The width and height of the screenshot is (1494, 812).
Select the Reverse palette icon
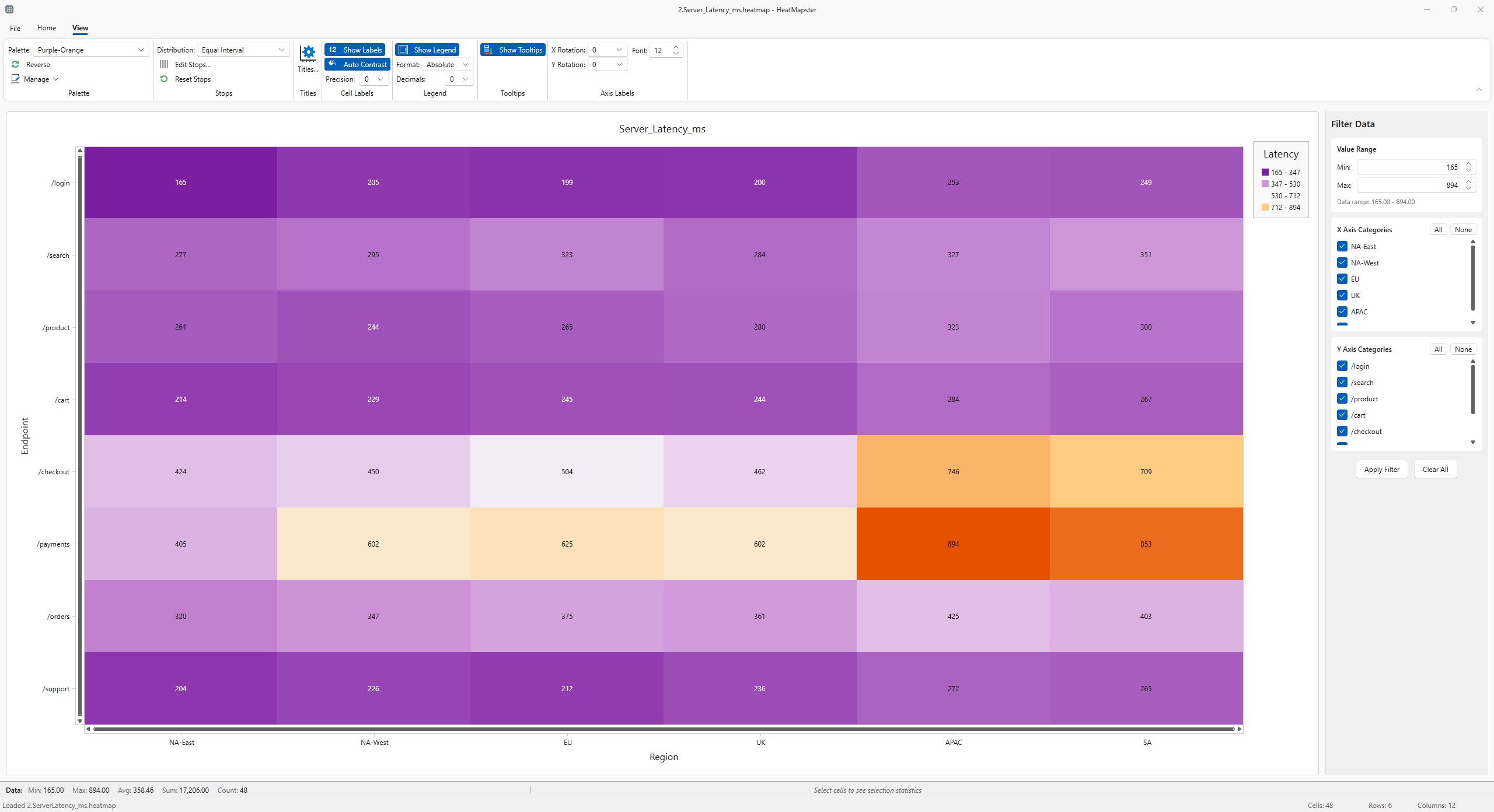15,64
